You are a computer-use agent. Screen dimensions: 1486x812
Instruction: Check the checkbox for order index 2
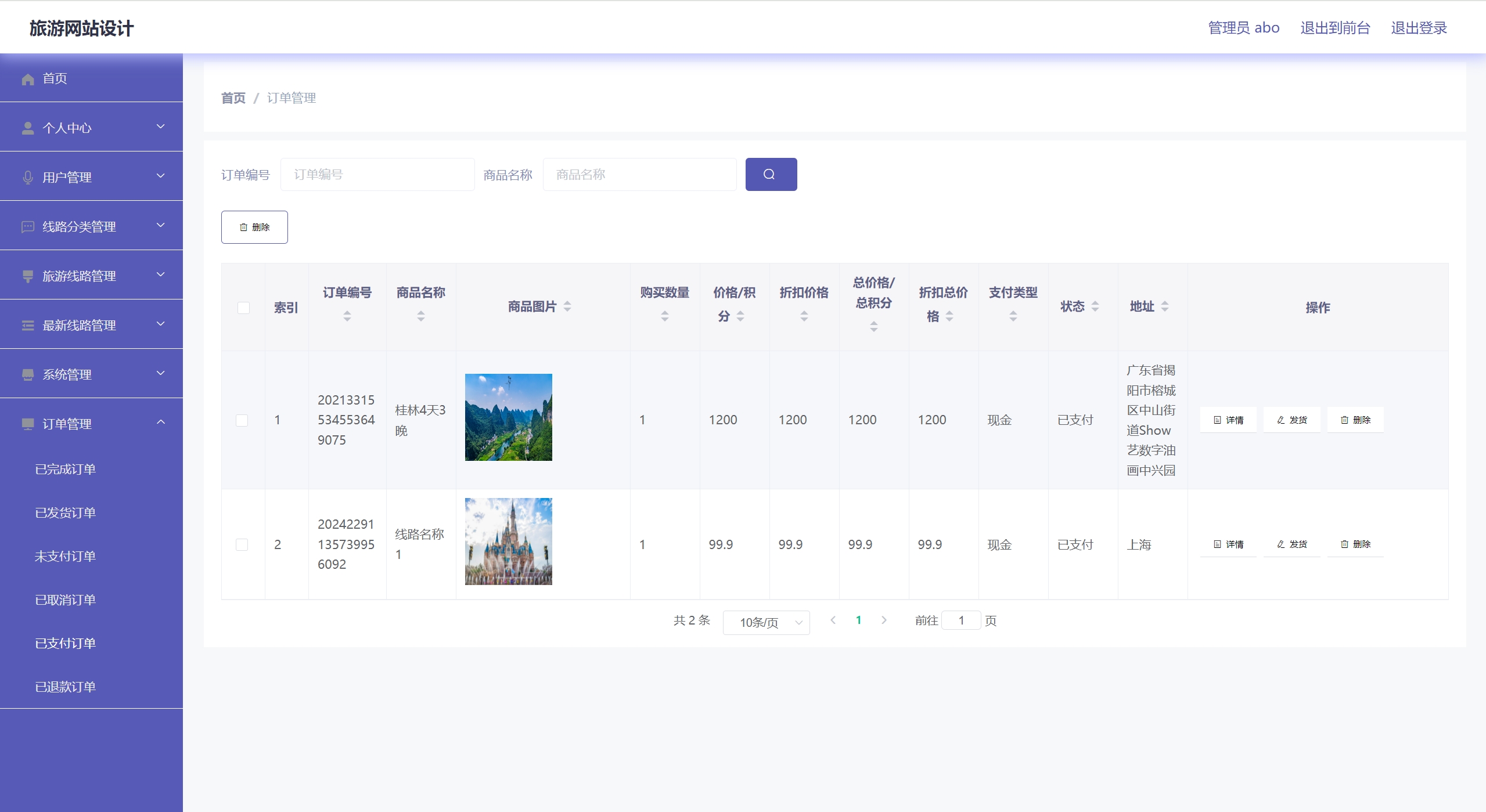click(242, 544)
